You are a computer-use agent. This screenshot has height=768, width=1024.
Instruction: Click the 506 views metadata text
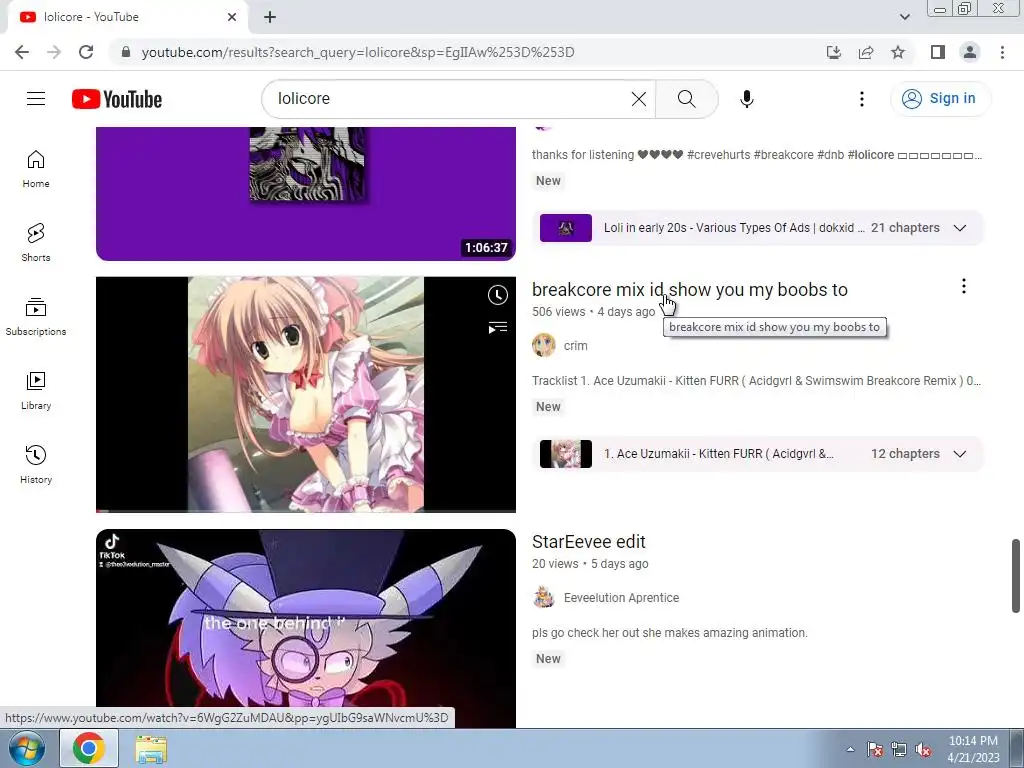(558, 312)
